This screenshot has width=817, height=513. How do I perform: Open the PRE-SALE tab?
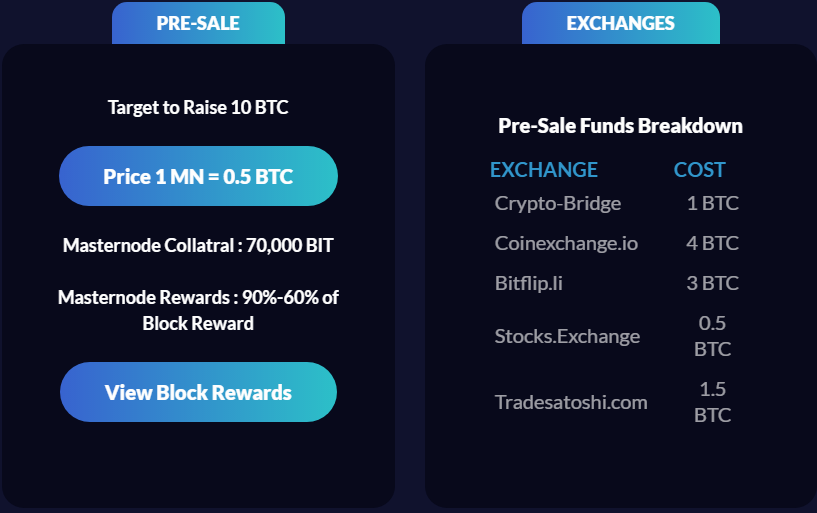[198, 23]
